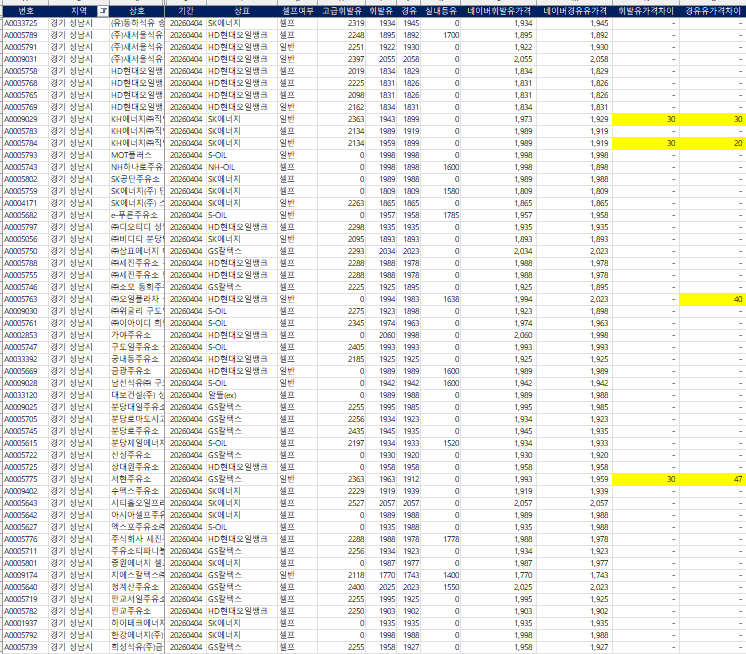Select the 가야주유소 station name cell
746x654 pixels.
coord(137,335)
